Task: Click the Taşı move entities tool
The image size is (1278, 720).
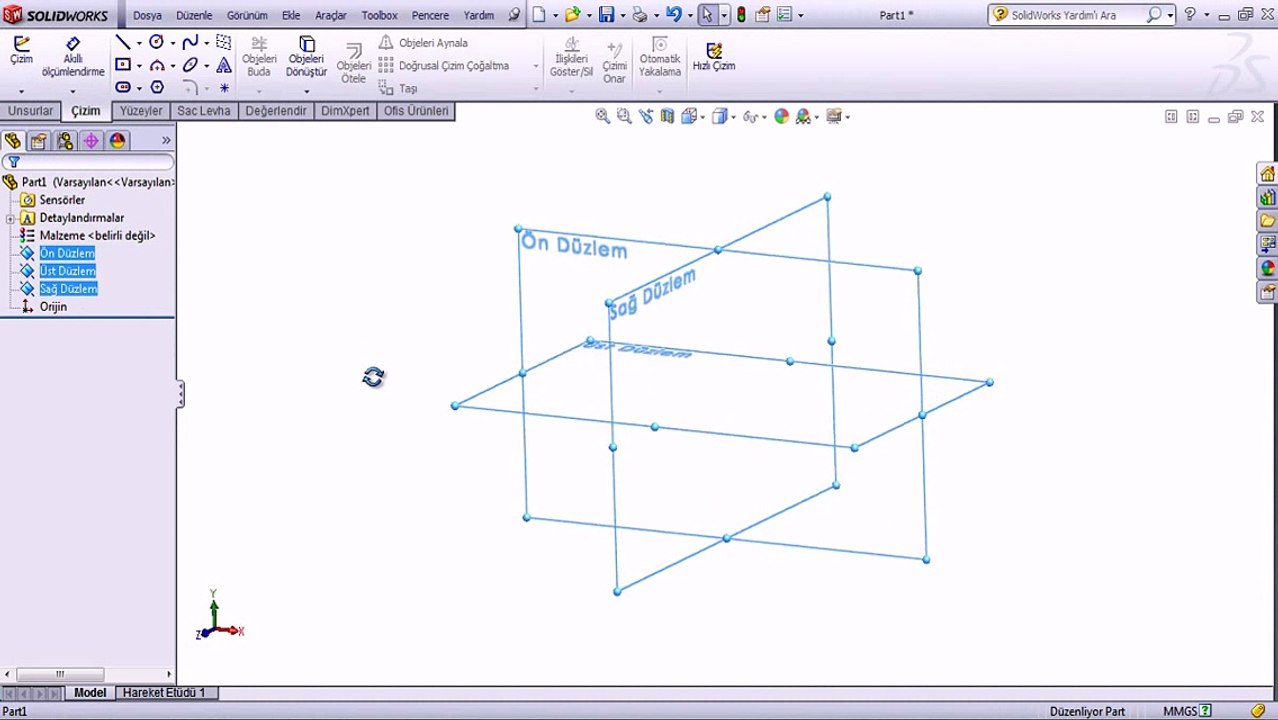Action: click(x=398, y=88)
